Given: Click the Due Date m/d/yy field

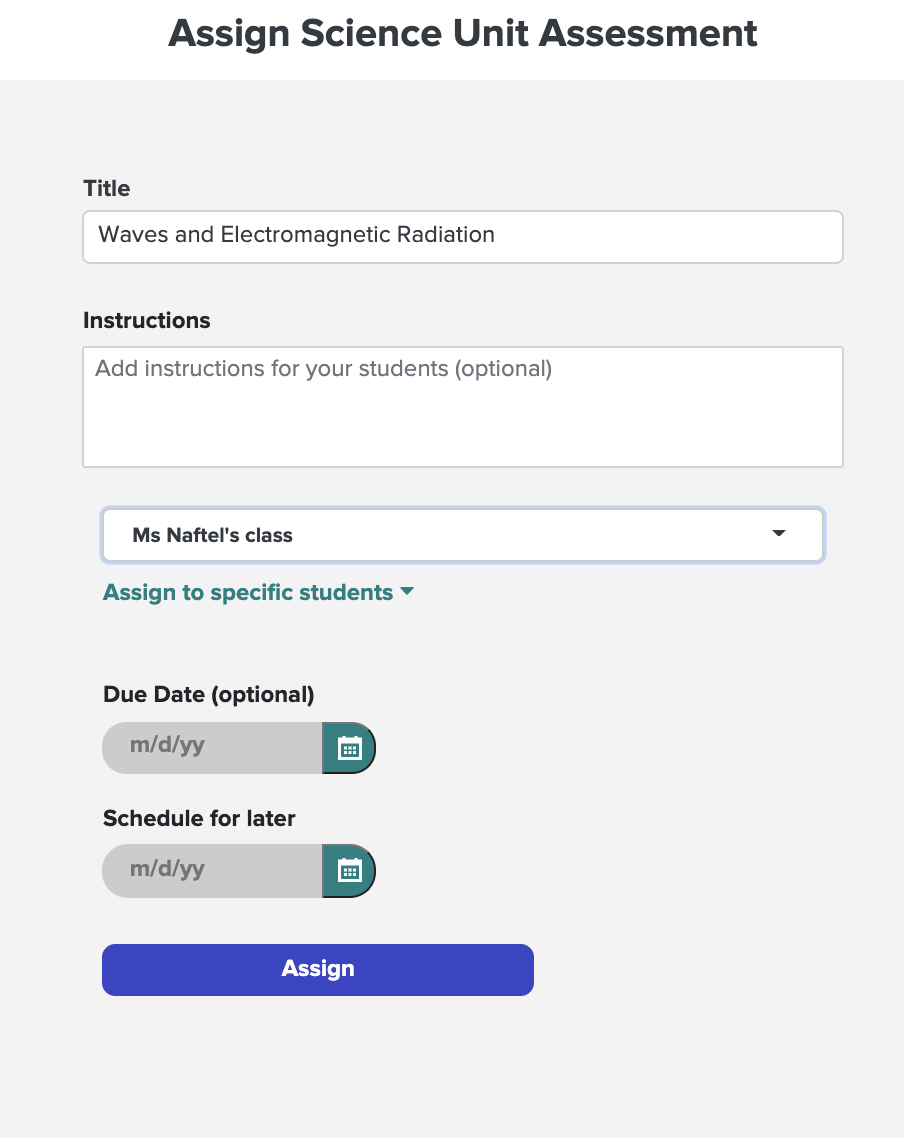Looking at the screenshot, I should 212,748.
